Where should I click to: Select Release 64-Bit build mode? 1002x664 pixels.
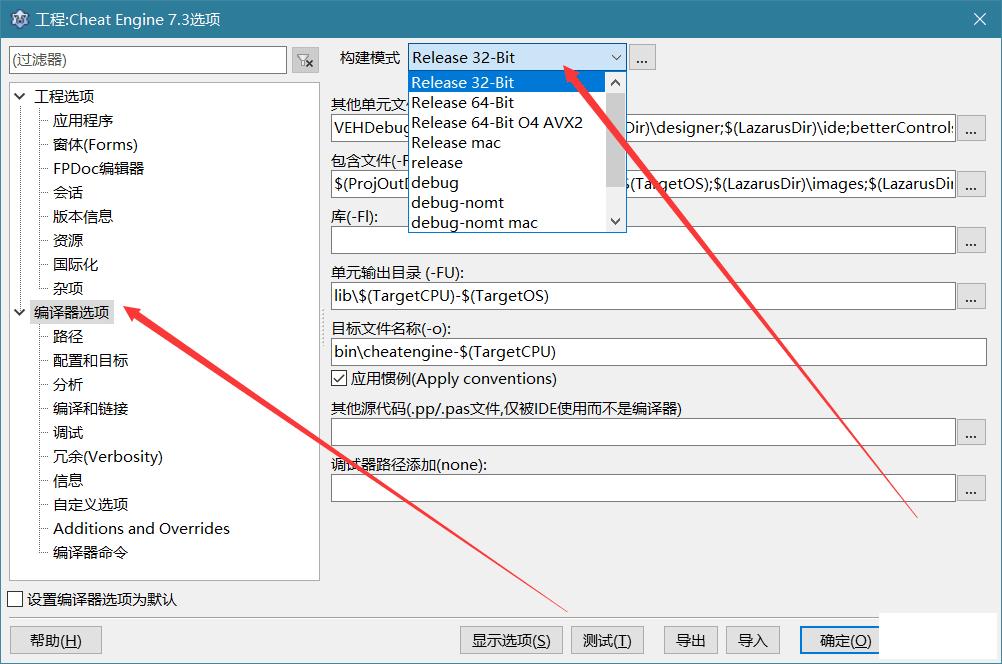[x=507, y=102]
